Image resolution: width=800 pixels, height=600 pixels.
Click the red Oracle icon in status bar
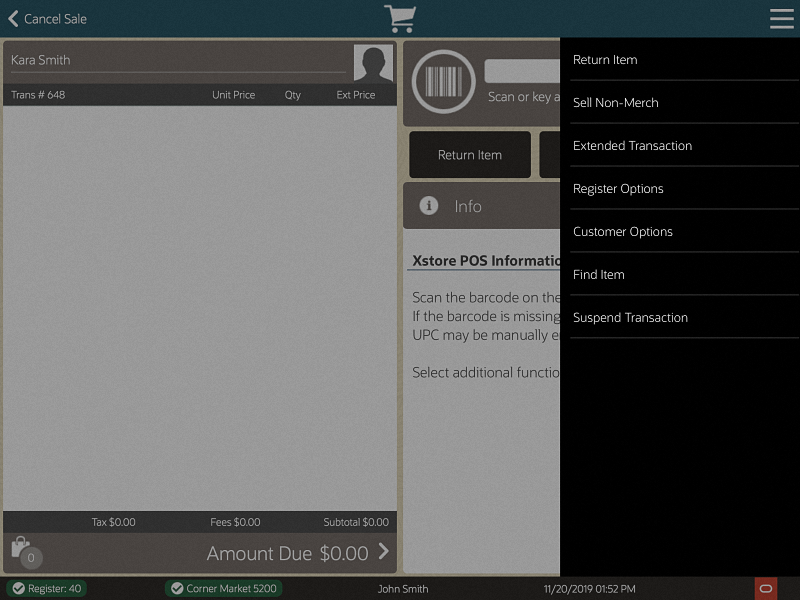(x=766, y=588)
